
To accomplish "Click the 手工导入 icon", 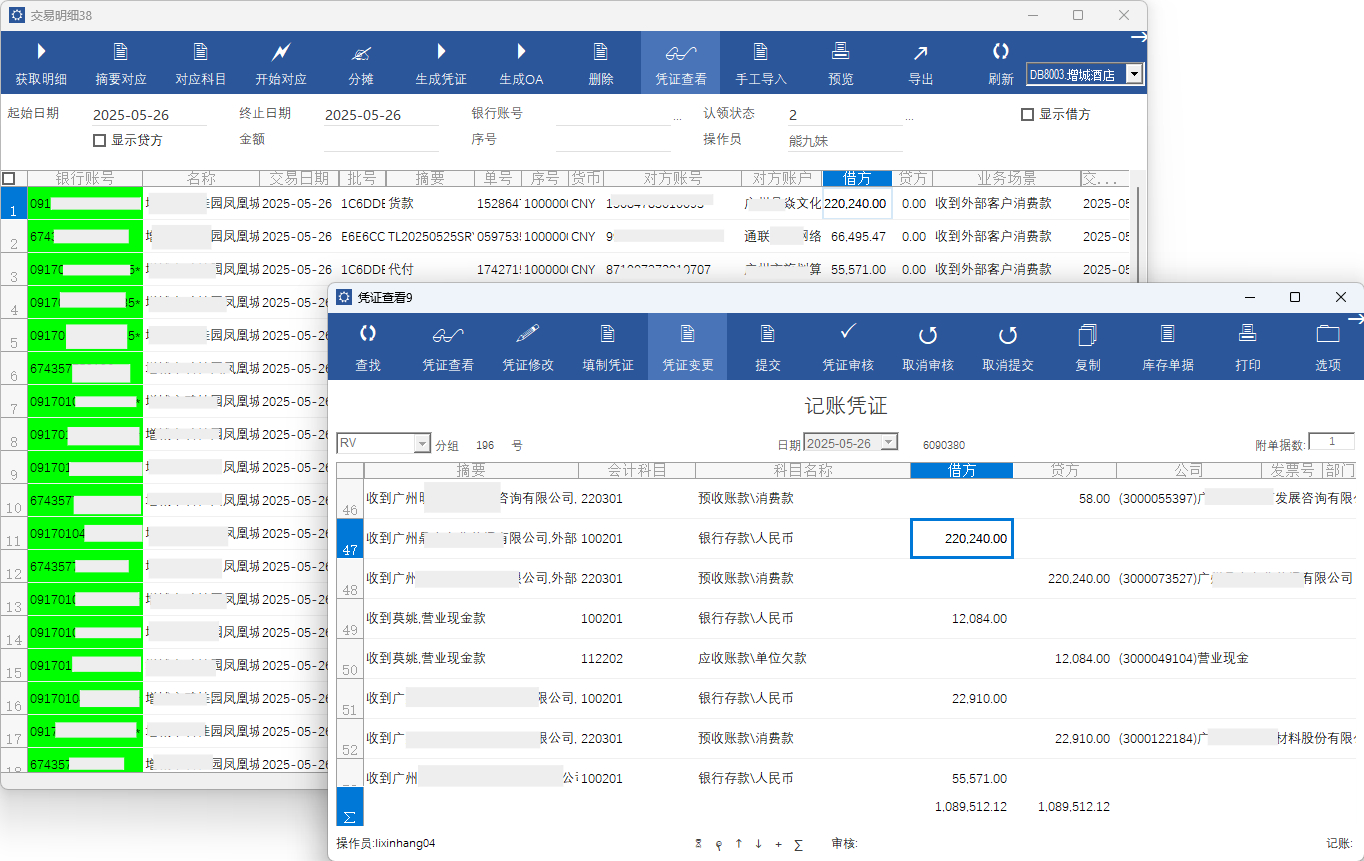I will (x=761, y=52).
